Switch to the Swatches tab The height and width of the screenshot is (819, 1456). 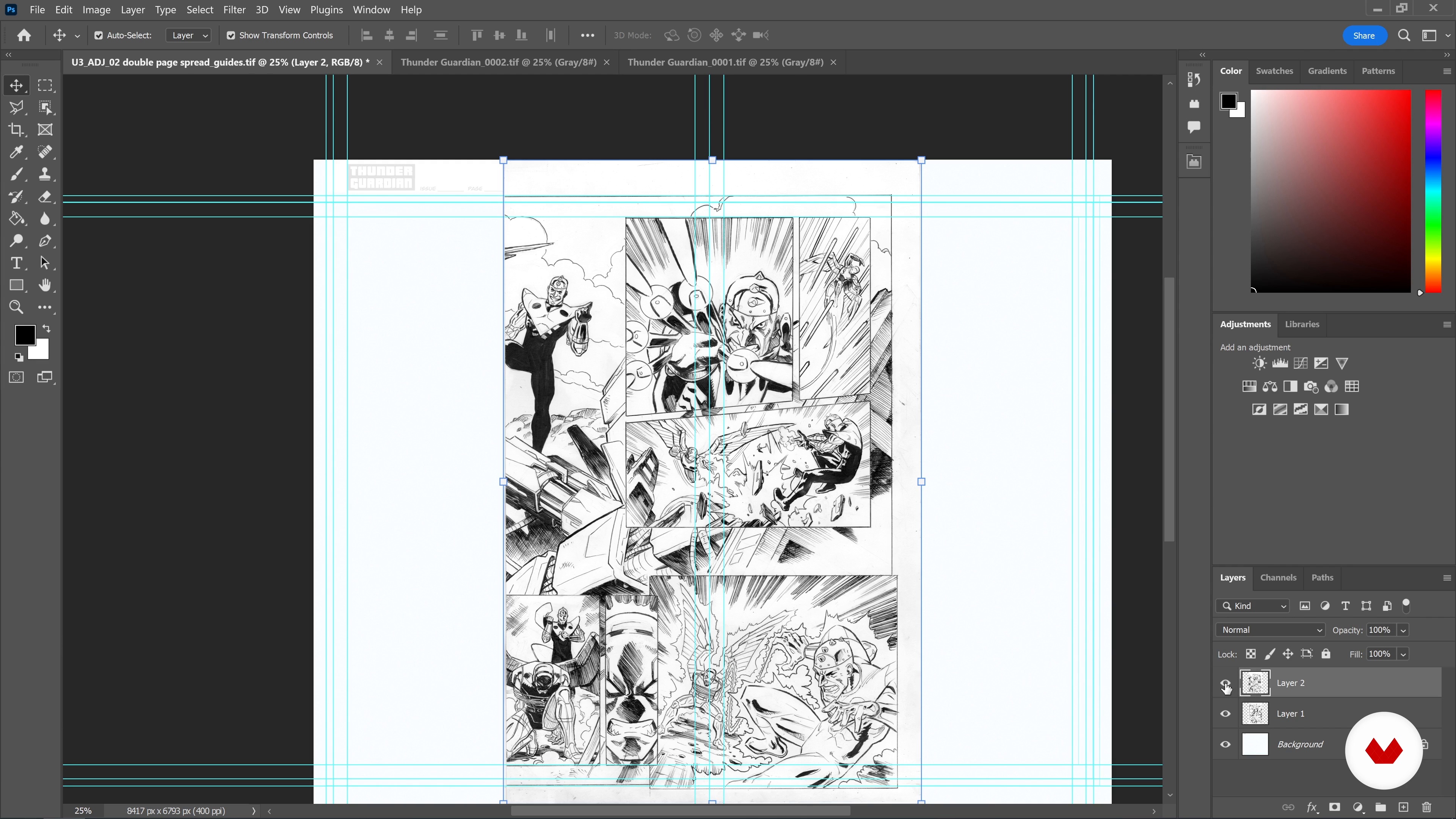1274,71
